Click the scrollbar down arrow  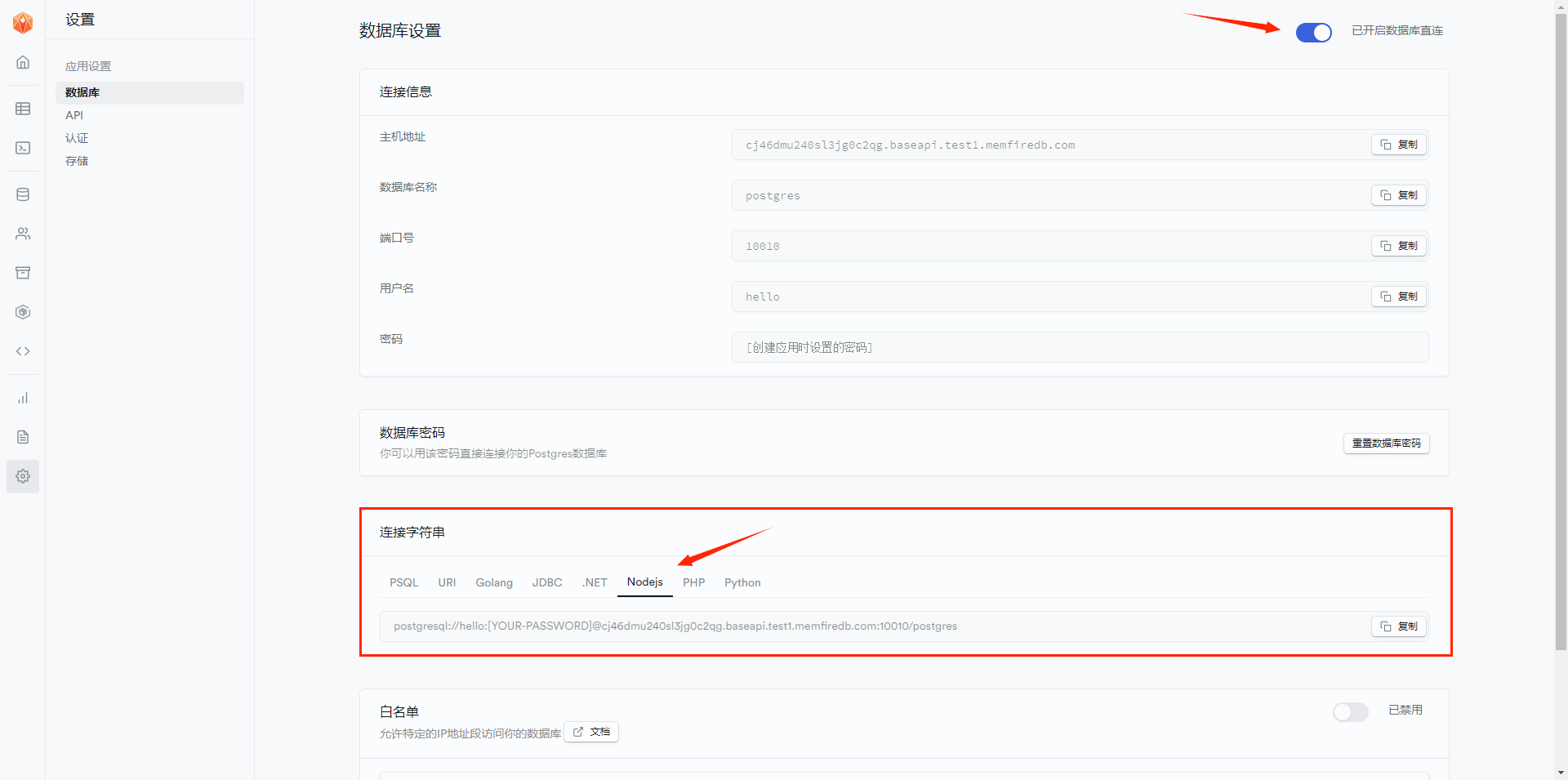coord(1561,773)
